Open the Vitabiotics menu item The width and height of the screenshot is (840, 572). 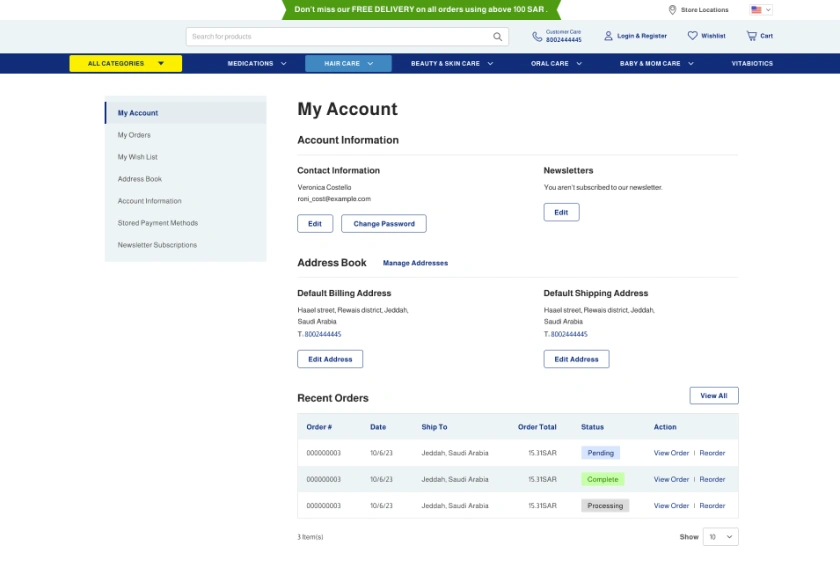[752, 63]
